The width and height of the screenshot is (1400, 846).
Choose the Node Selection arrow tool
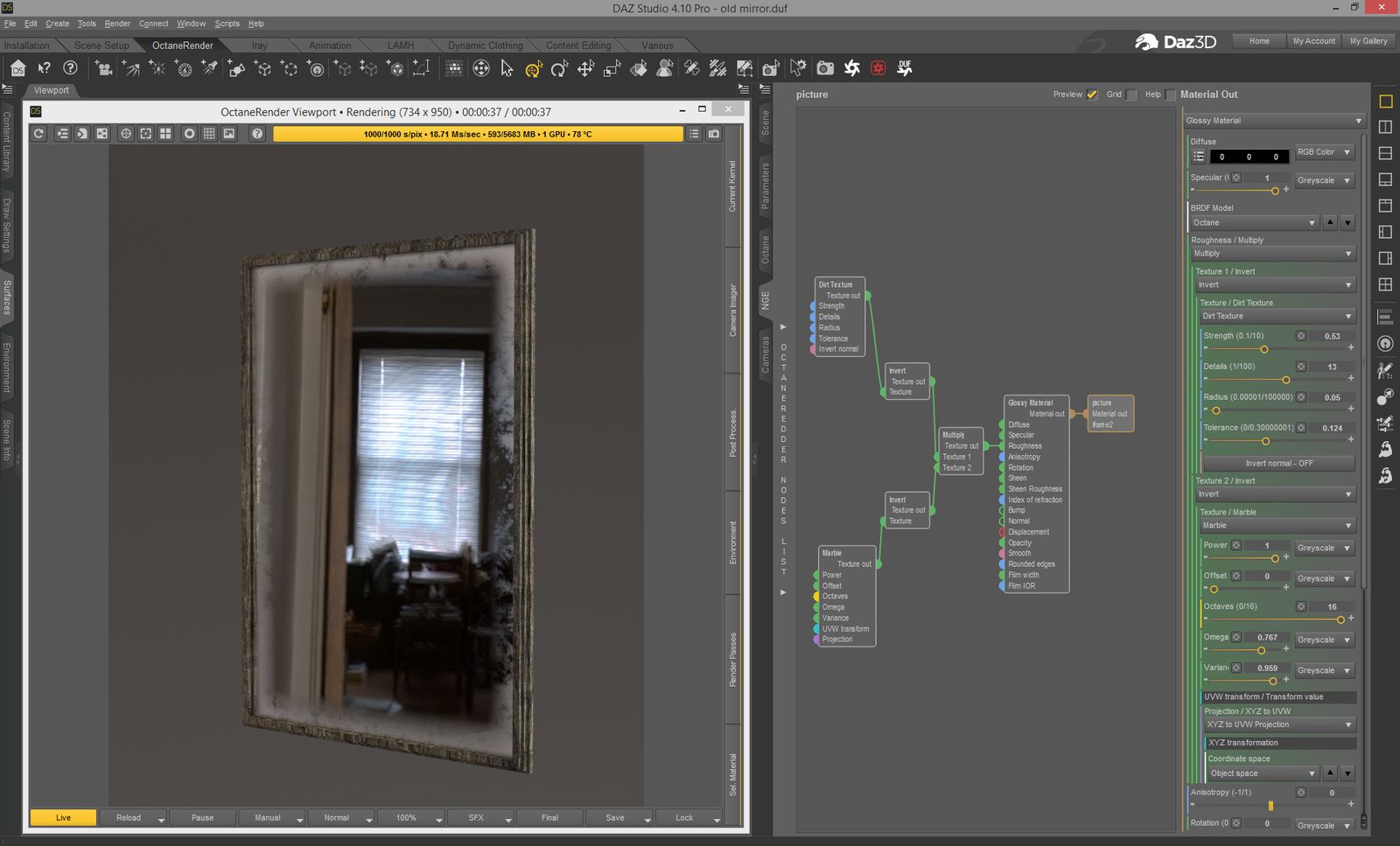coord(507,68)
